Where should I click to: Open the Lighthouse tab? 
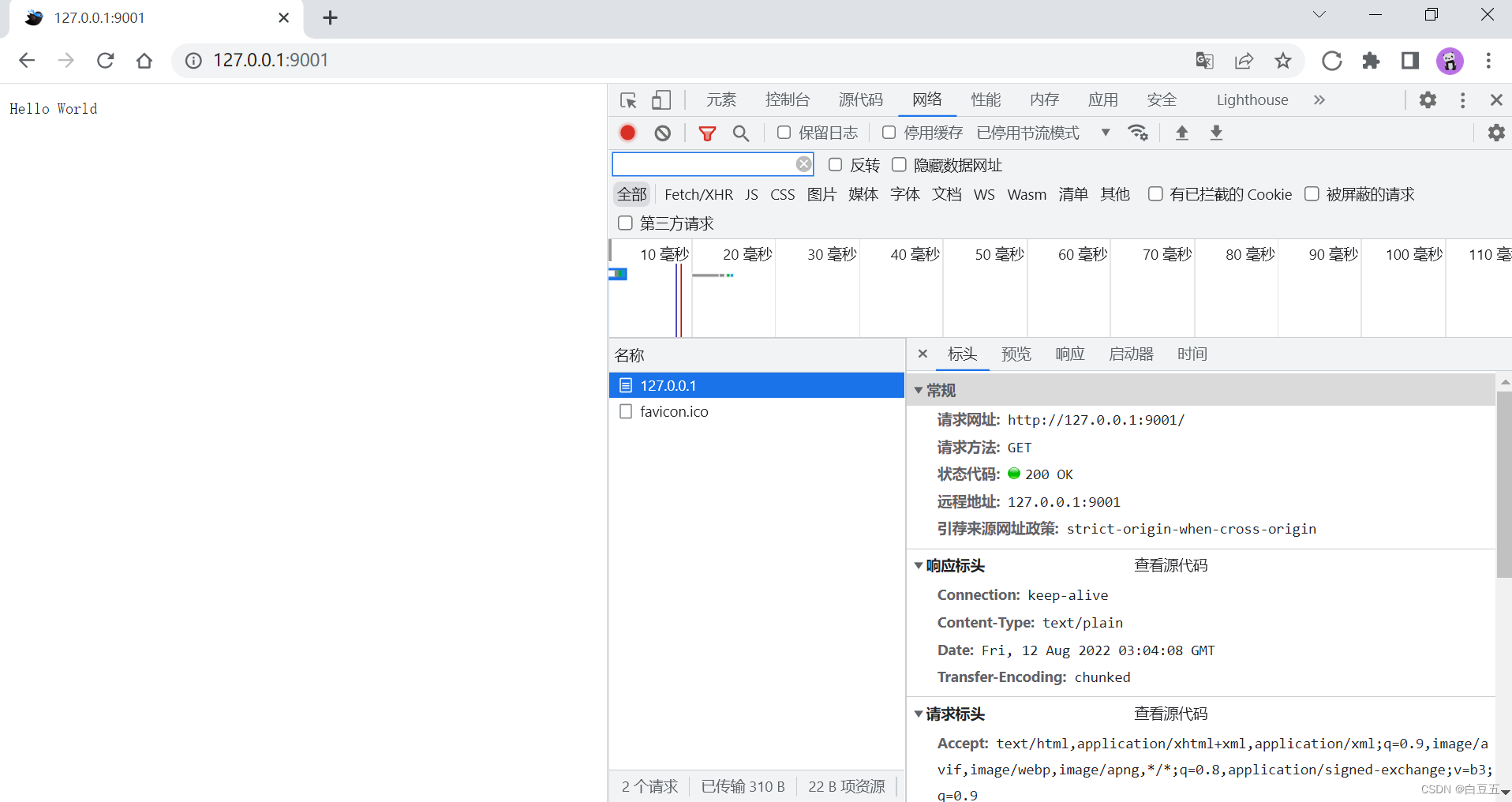pos(1252,100)
